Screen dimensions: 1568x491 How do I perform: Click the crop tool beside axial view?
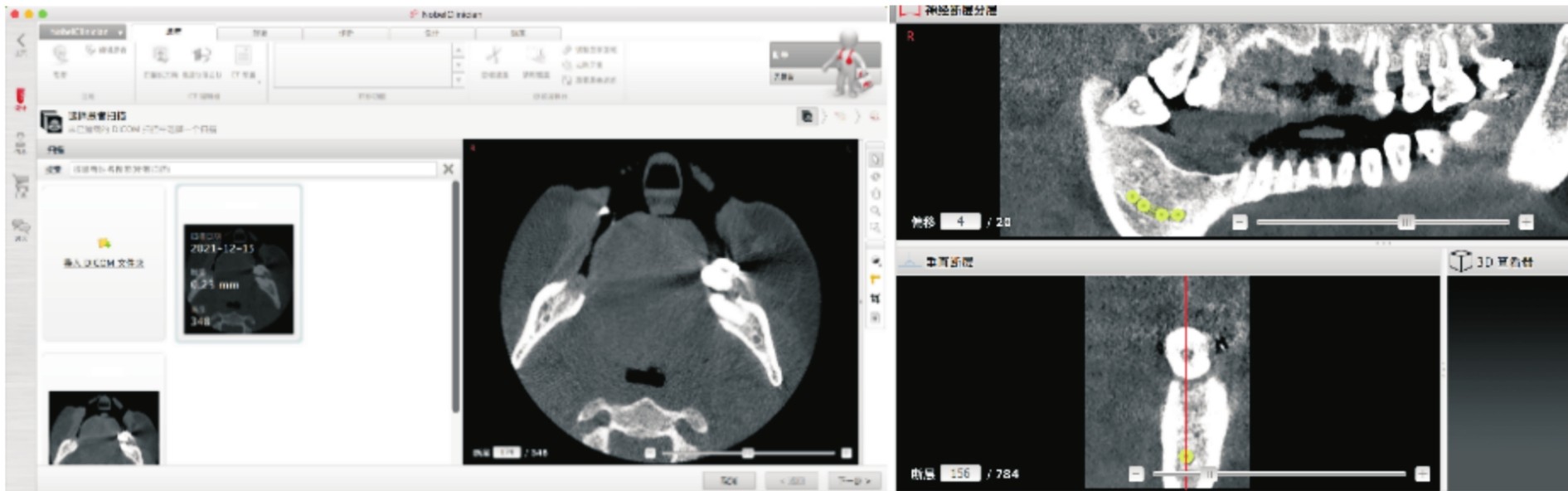875,299
